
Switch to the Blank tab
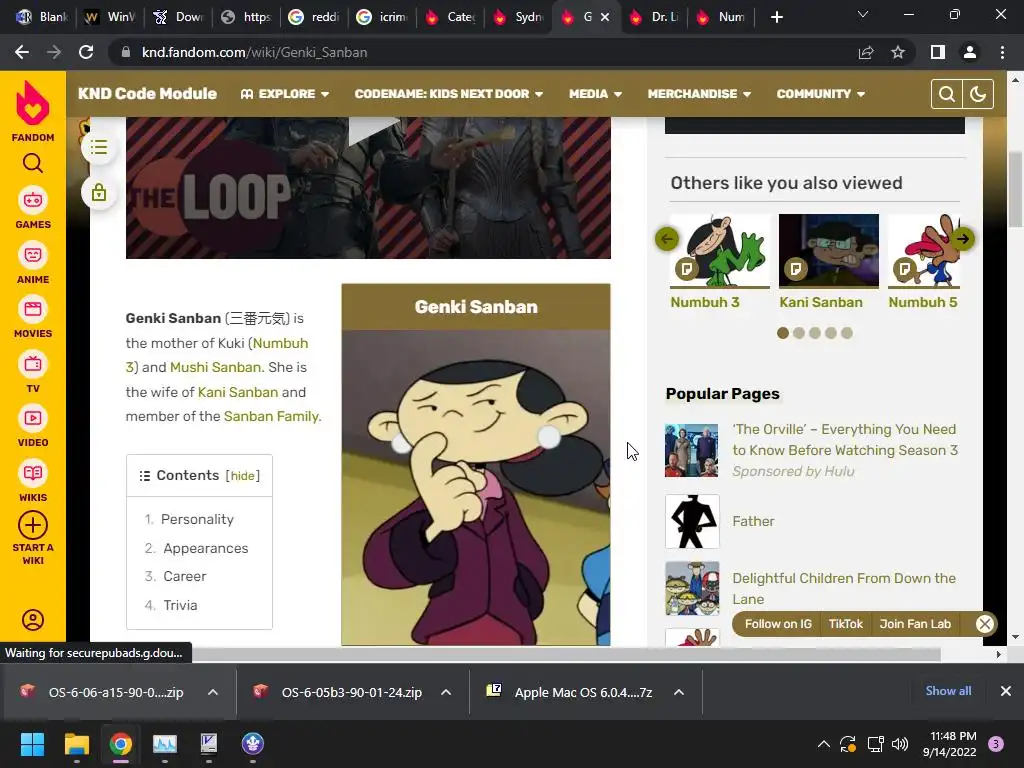(42, 17)
